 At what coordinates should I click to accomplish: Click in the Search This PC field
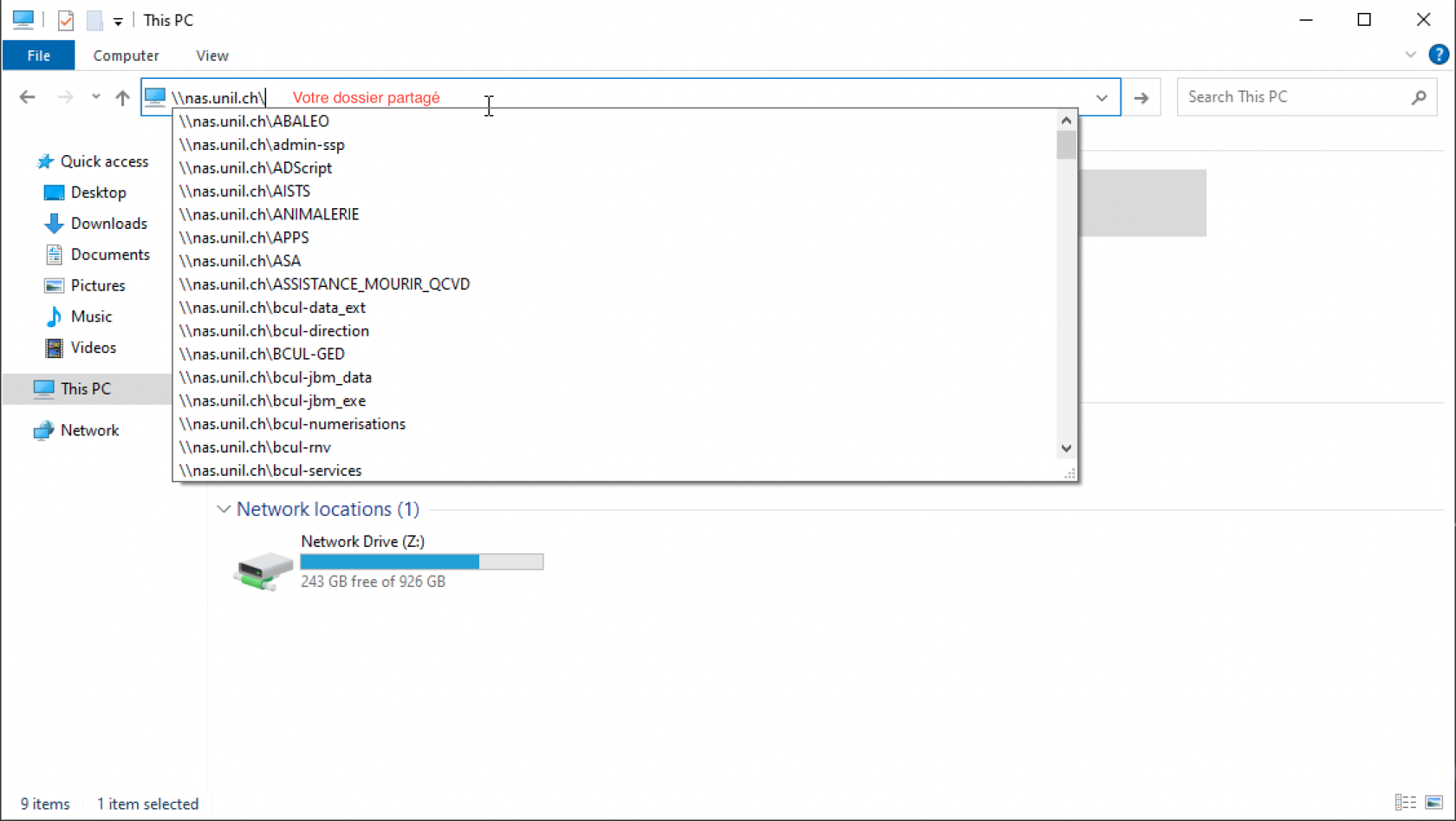point(1291,97)
